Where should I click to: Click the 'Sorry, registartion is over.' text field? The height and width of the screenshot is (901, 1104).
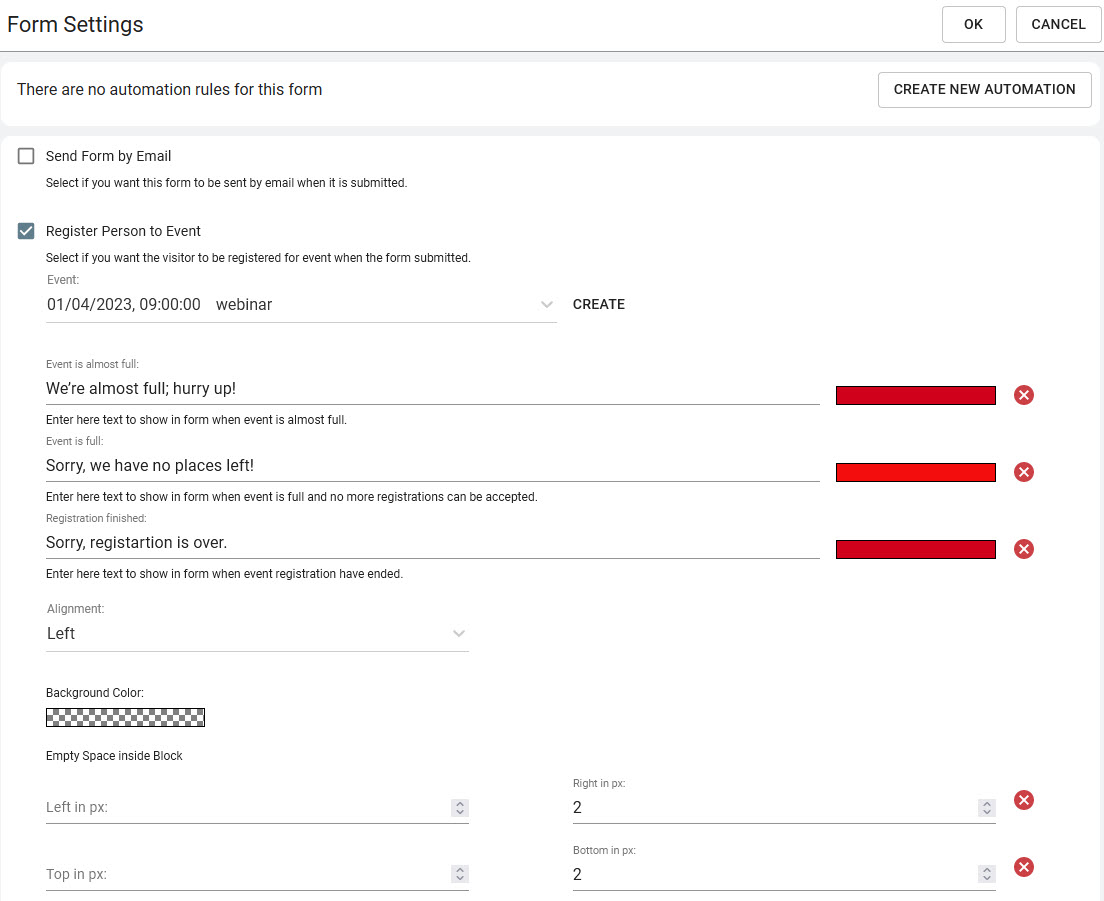[432, 543]
